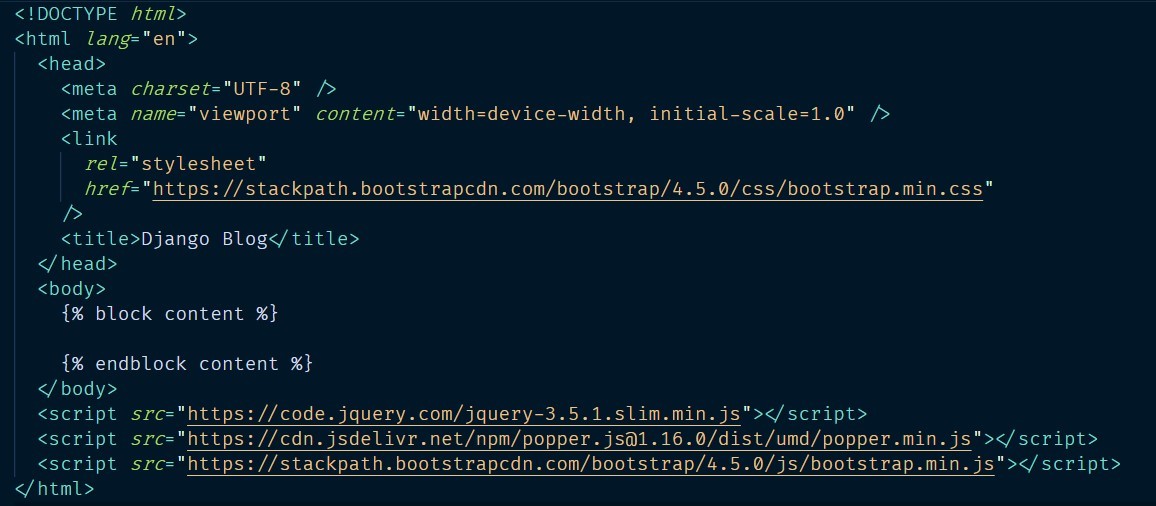
Task: Click the content="width=device-width, initial-scale=1.0" value
Action: [x=585, y=114]
